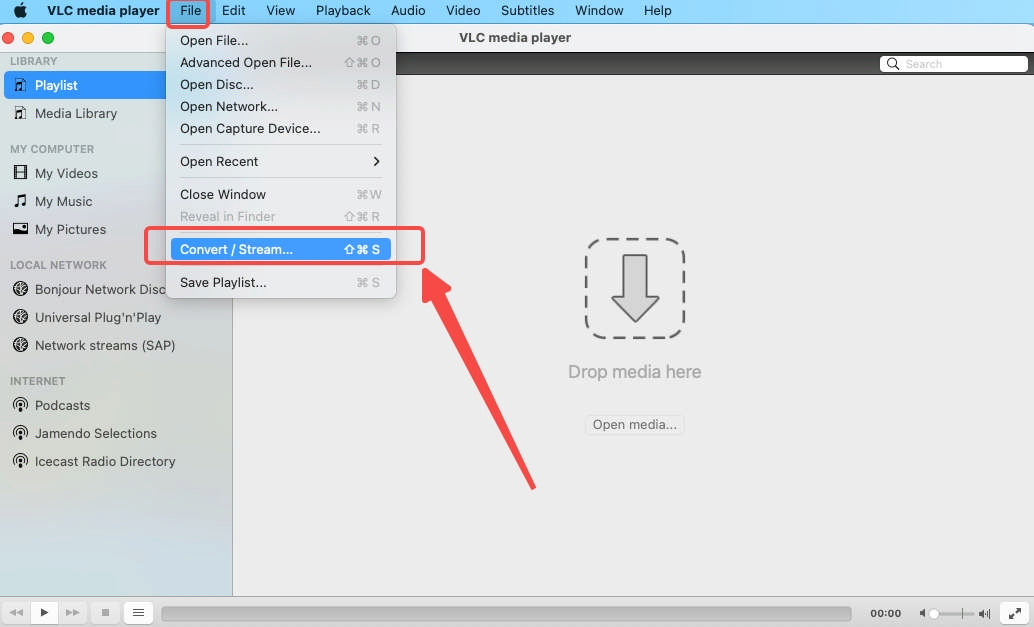Expand the Open Recent submenu
This screenshot has height=627, width=1034.
[281, 162]
